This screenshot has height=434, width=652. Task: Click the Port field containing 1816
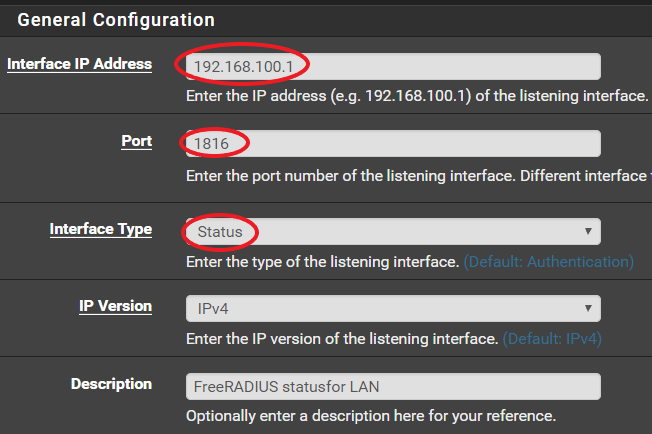point(392,144)
